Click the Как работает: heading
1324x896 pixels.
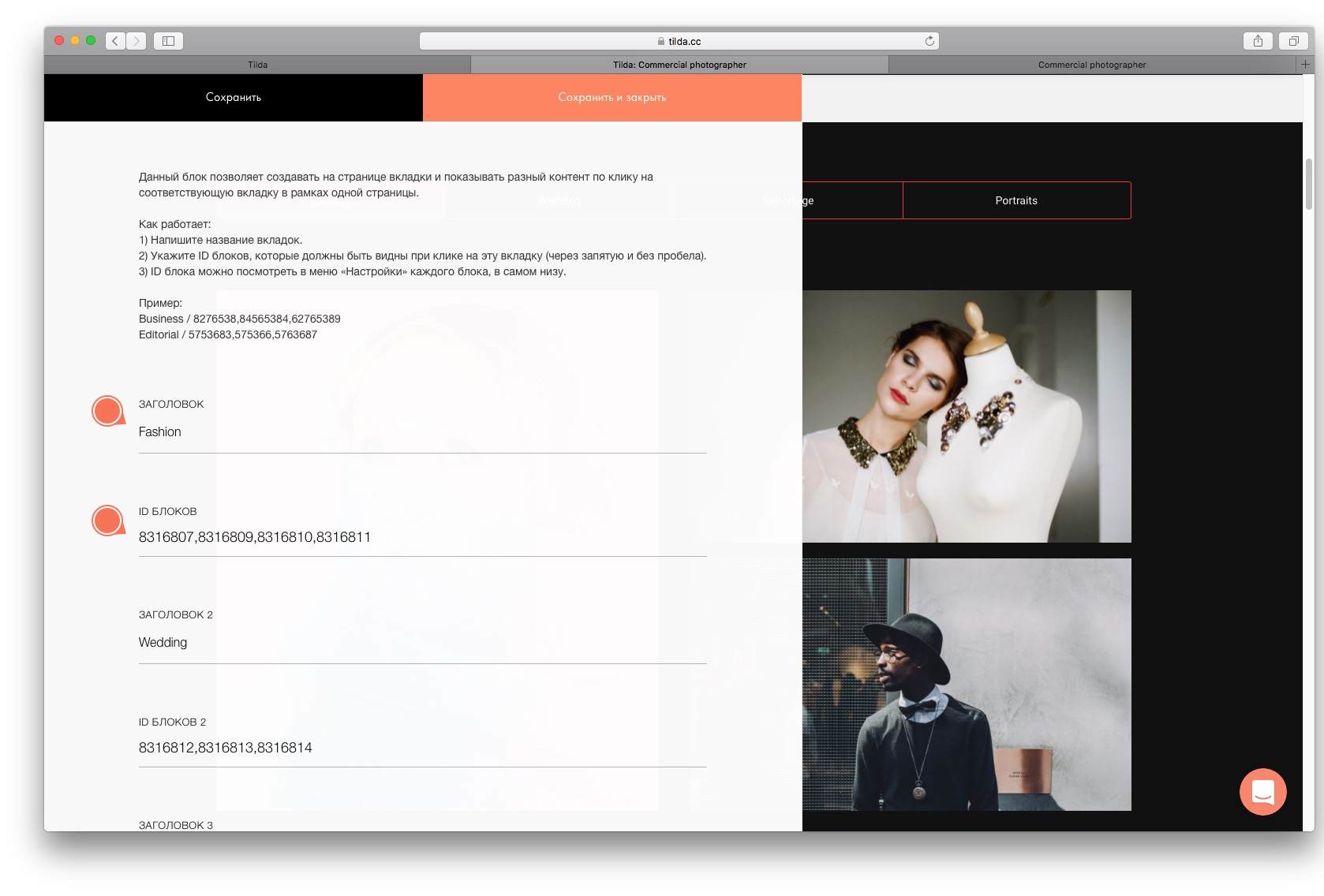(x=175, y=224)
